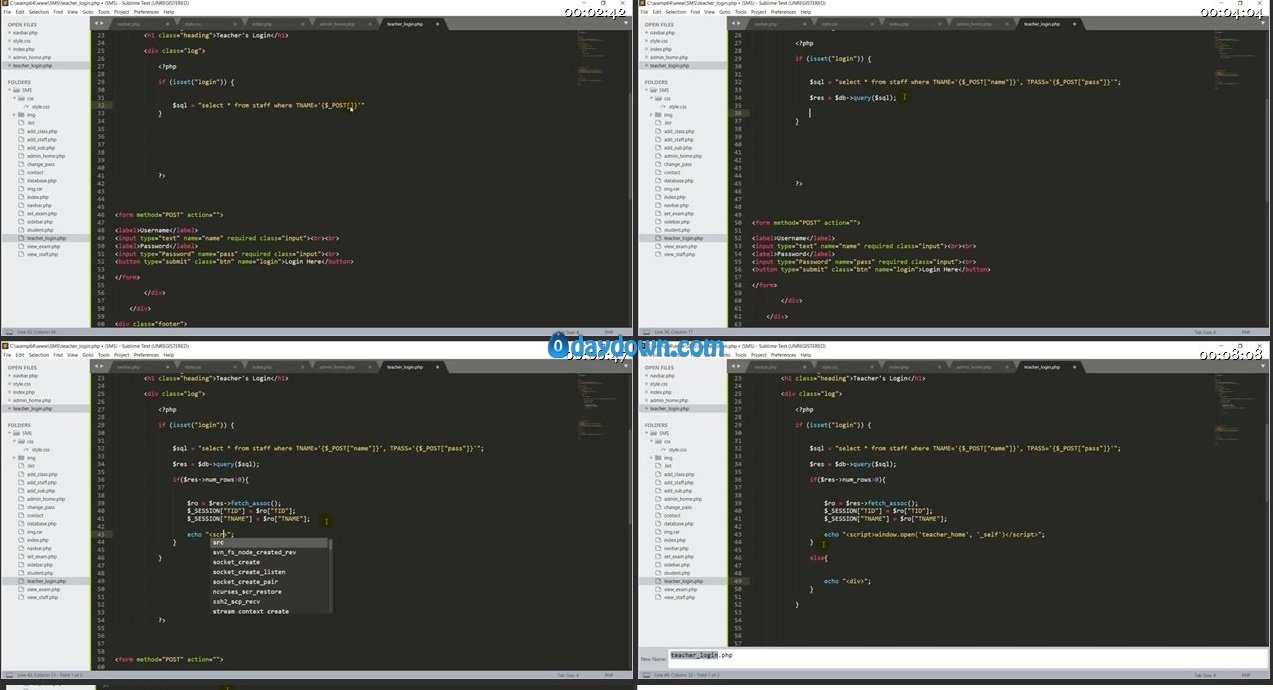Click the css folder icon in autocomplete window

tap(22, 441)
